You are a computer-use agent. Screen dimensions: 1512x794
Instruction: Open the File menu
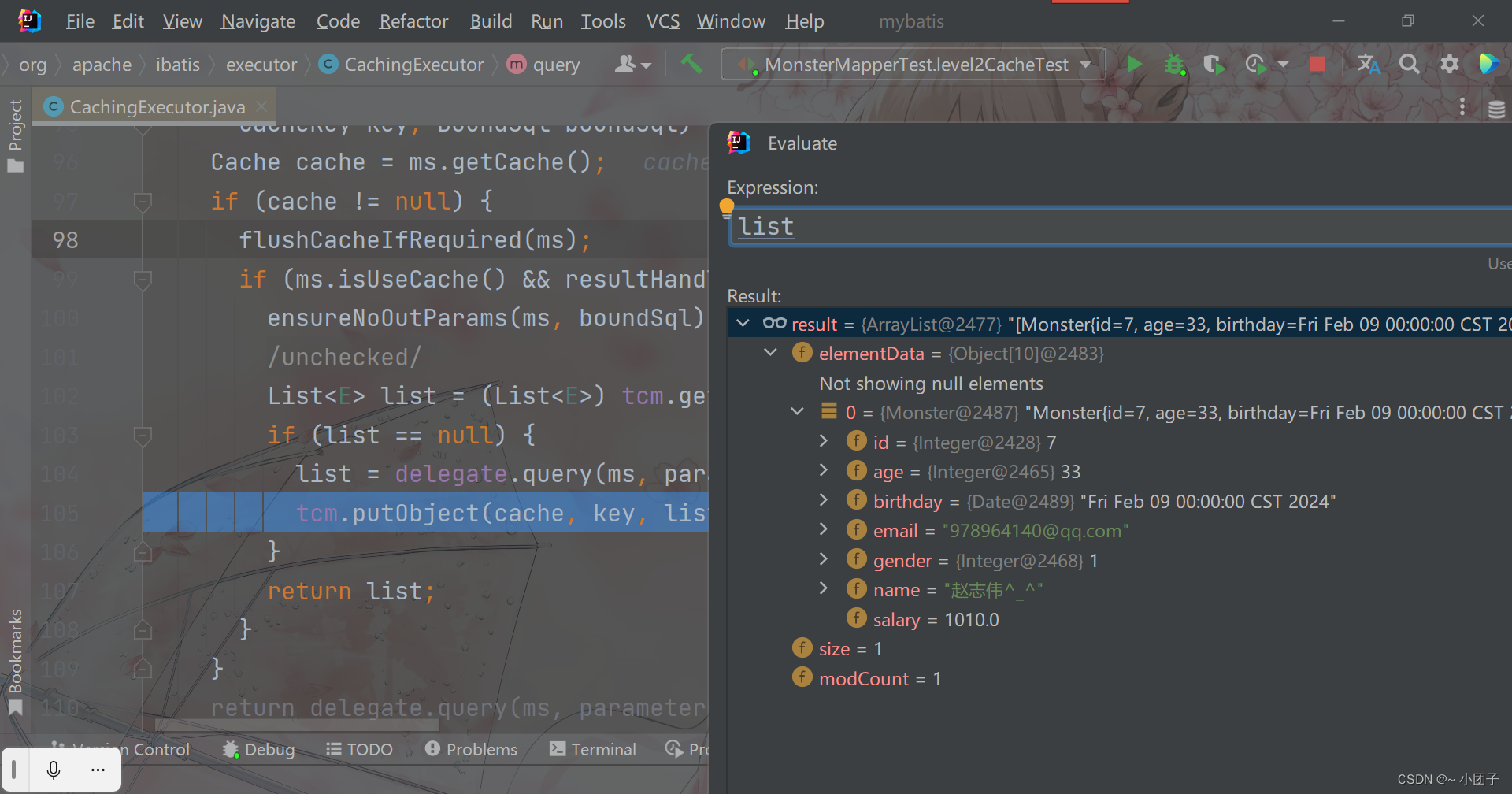coord(80,21)
